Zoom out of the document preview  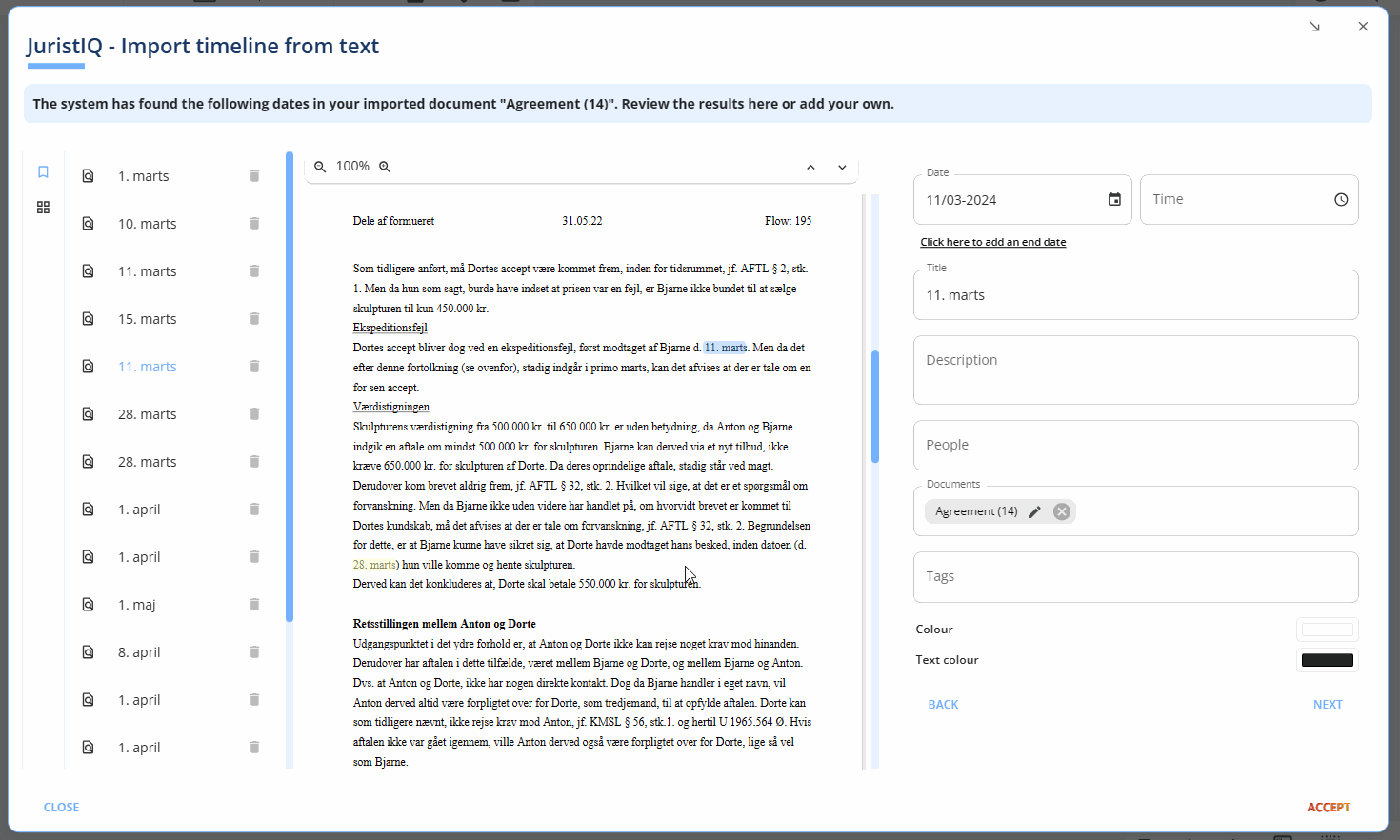[320, 167]
